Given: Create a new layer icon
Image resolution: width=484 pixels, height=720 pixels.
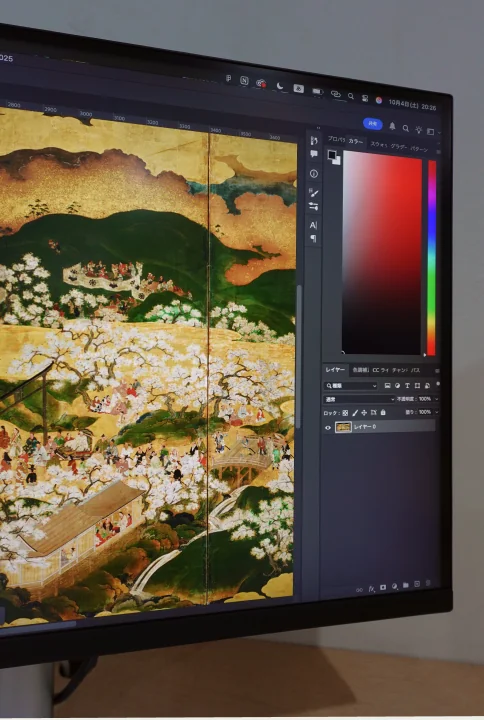Looking at the screenshot, I should pos(417,584).
